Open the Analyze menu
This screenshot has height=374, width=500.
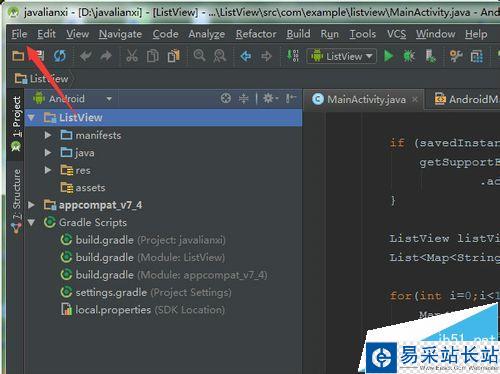pos(207,34)
